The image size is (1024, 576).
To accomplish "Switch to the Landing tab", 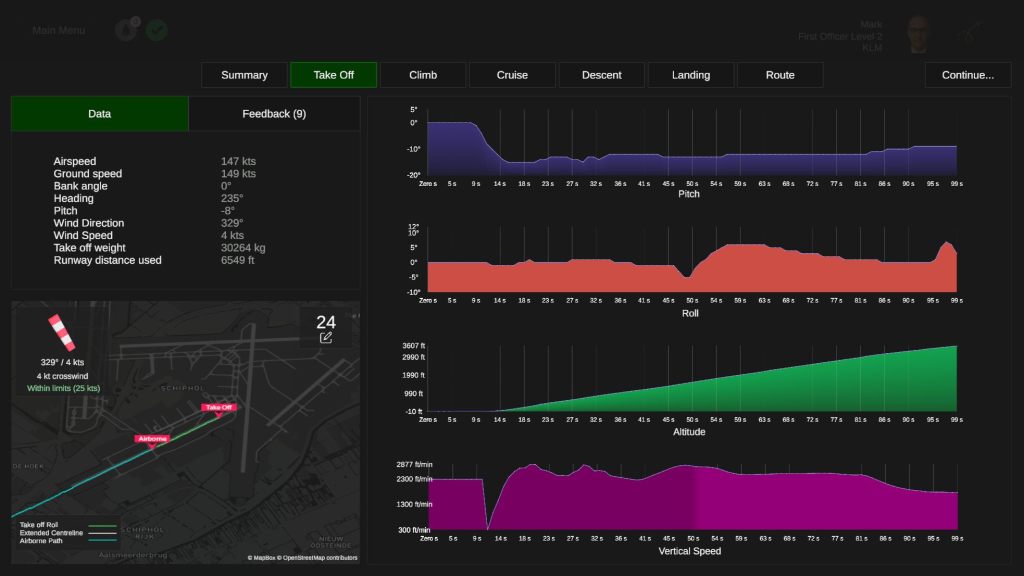I will (x=690, y=75).
